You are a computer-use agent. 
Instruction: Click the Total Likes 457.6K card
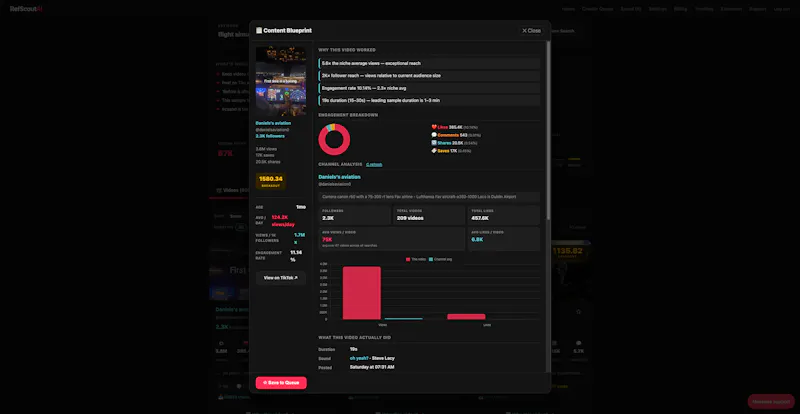click(504, 215)
